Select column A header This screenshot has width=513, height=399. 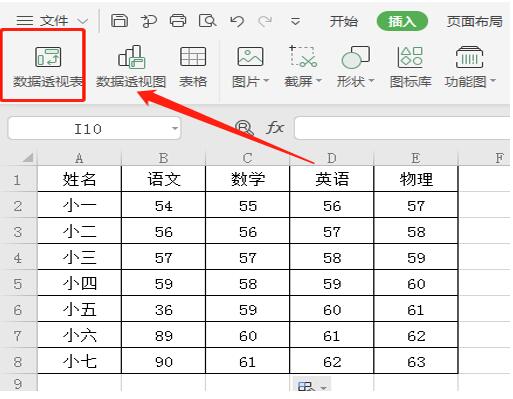79,158
